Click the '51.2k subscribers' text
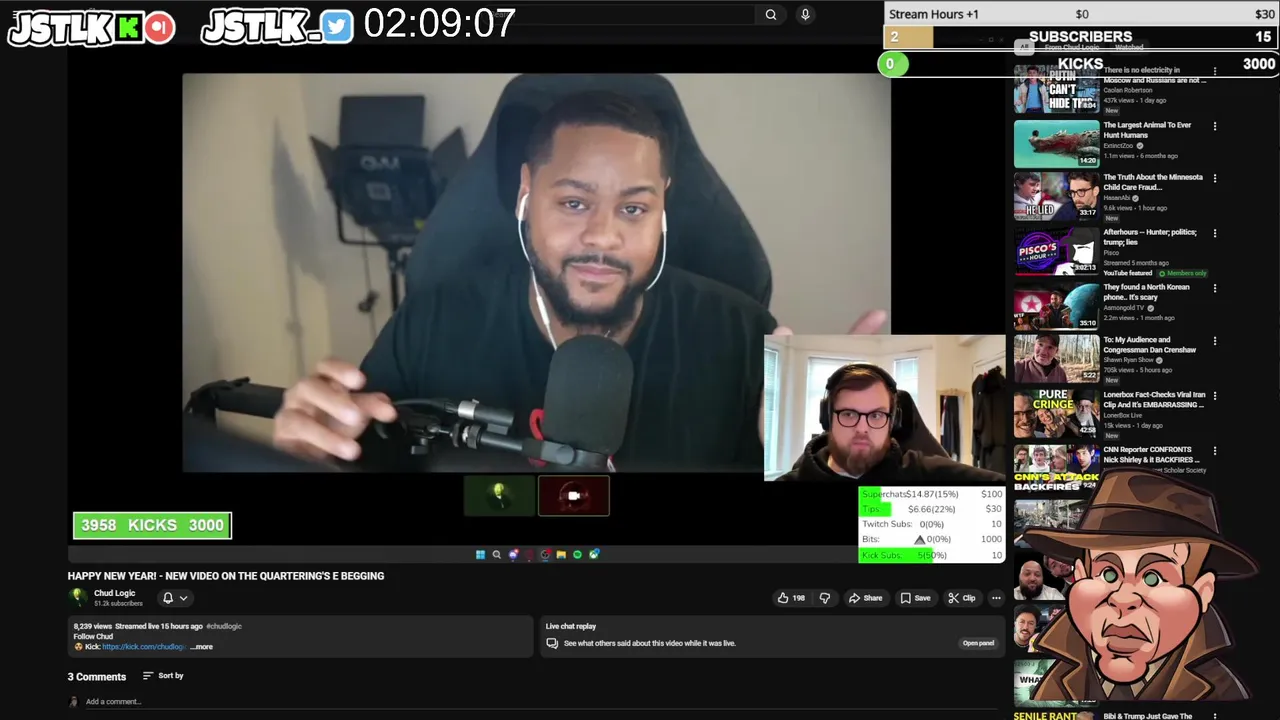 coord(118,604)
